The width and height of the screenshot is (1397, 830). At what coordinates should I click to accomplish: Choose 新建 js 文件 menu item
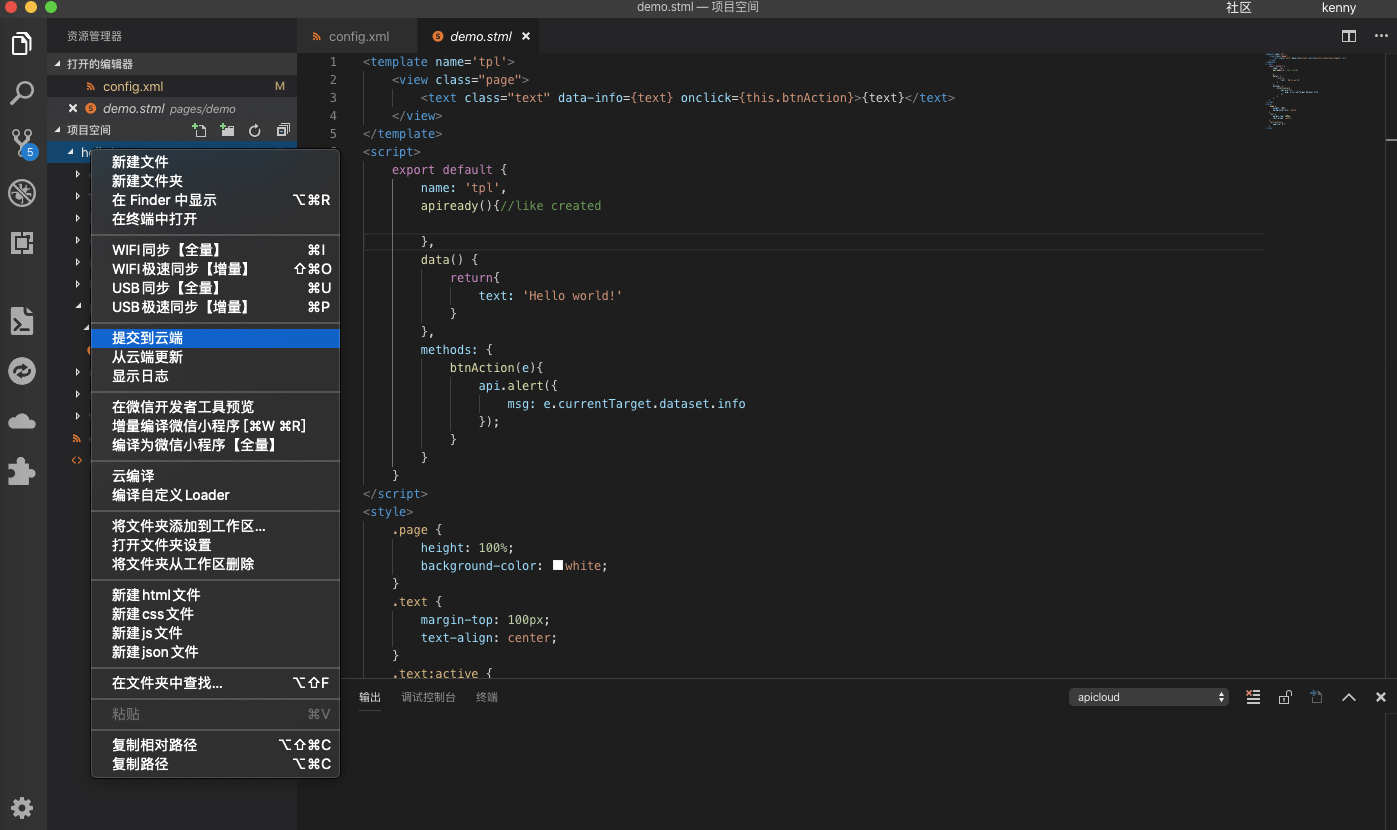click(215, 633)
